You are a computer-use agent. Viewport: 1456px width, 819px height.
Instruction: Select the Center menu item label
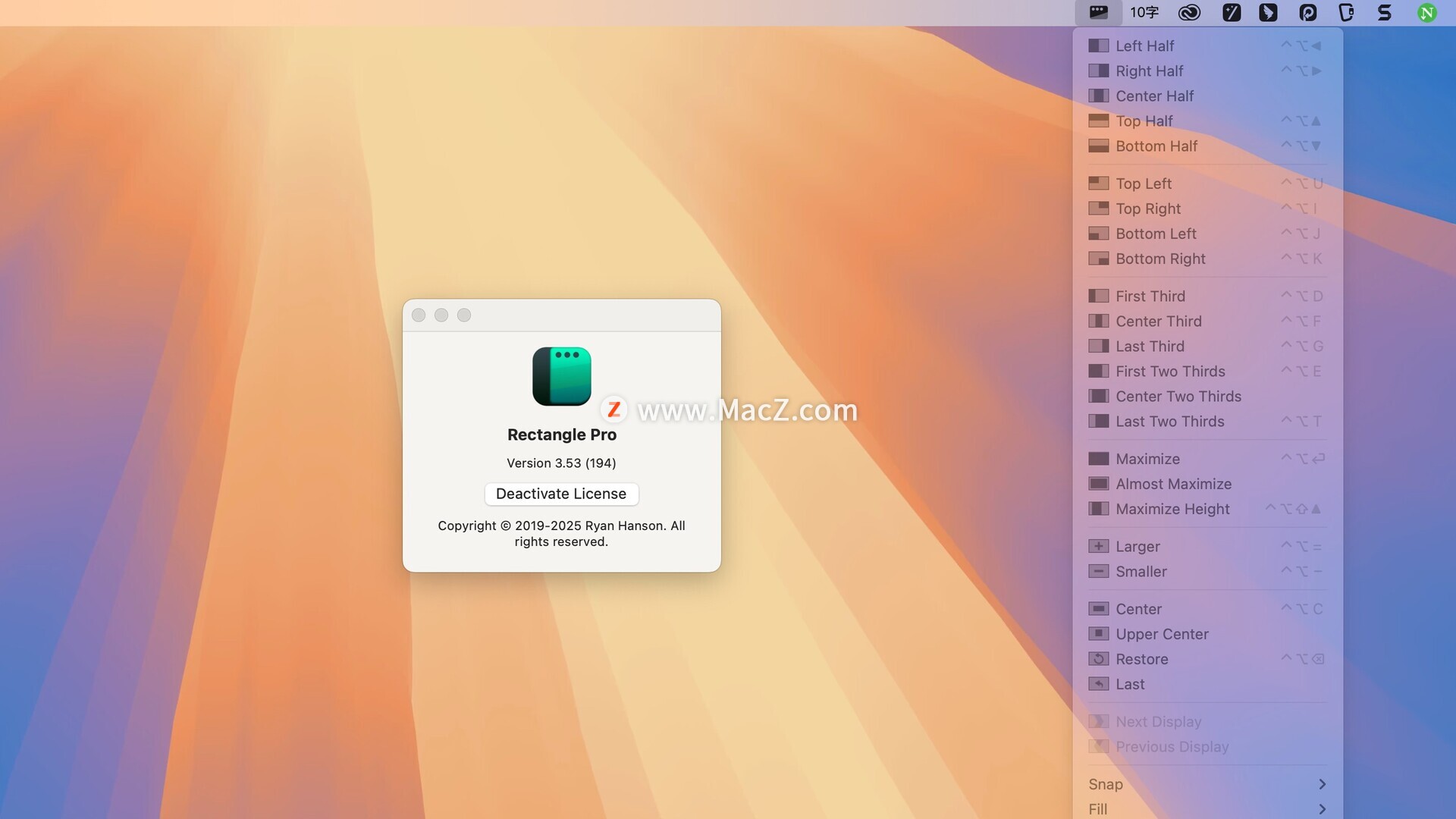(1138, 609)
